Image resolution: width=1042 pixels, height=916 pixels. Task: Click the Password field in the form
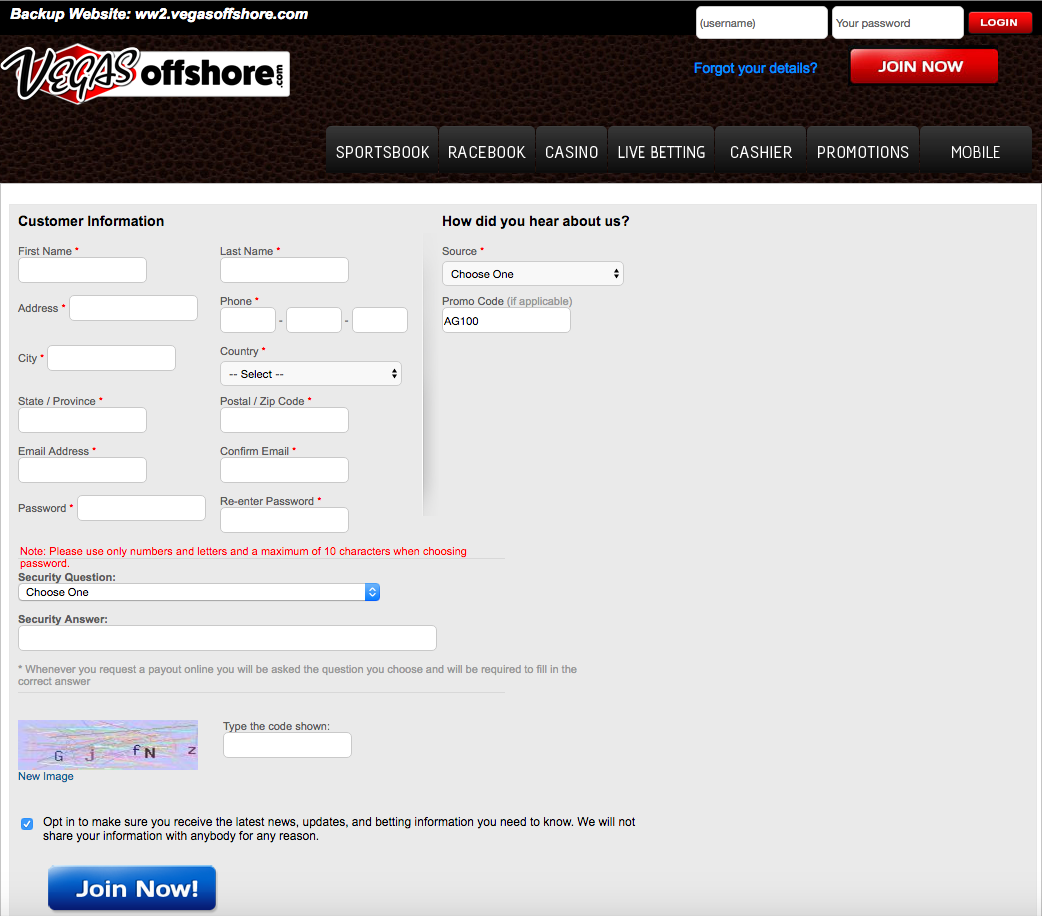(x=142, y=508)
